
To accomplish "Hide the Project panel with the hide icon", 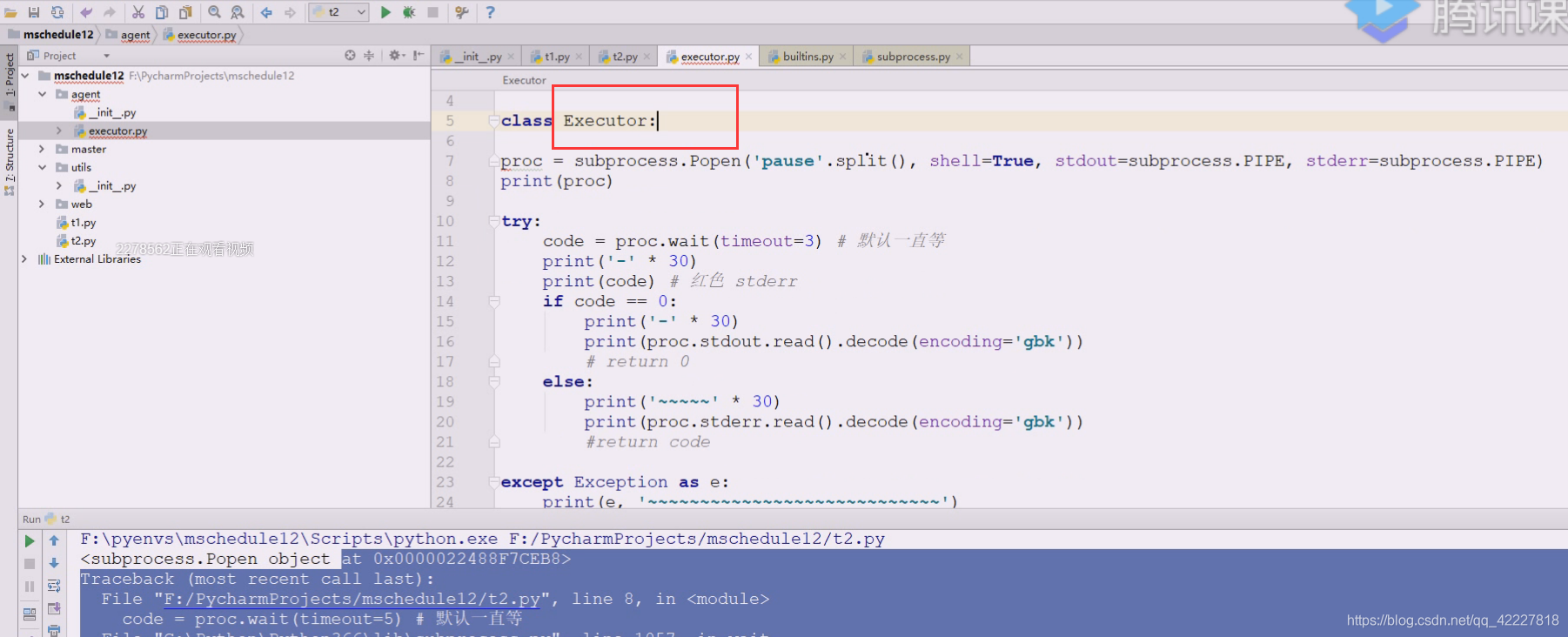I will [419, 55].
